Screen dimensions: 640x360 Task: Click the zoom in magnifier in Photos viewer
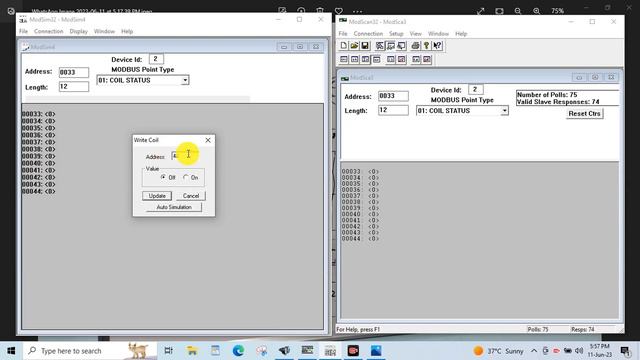536,11
